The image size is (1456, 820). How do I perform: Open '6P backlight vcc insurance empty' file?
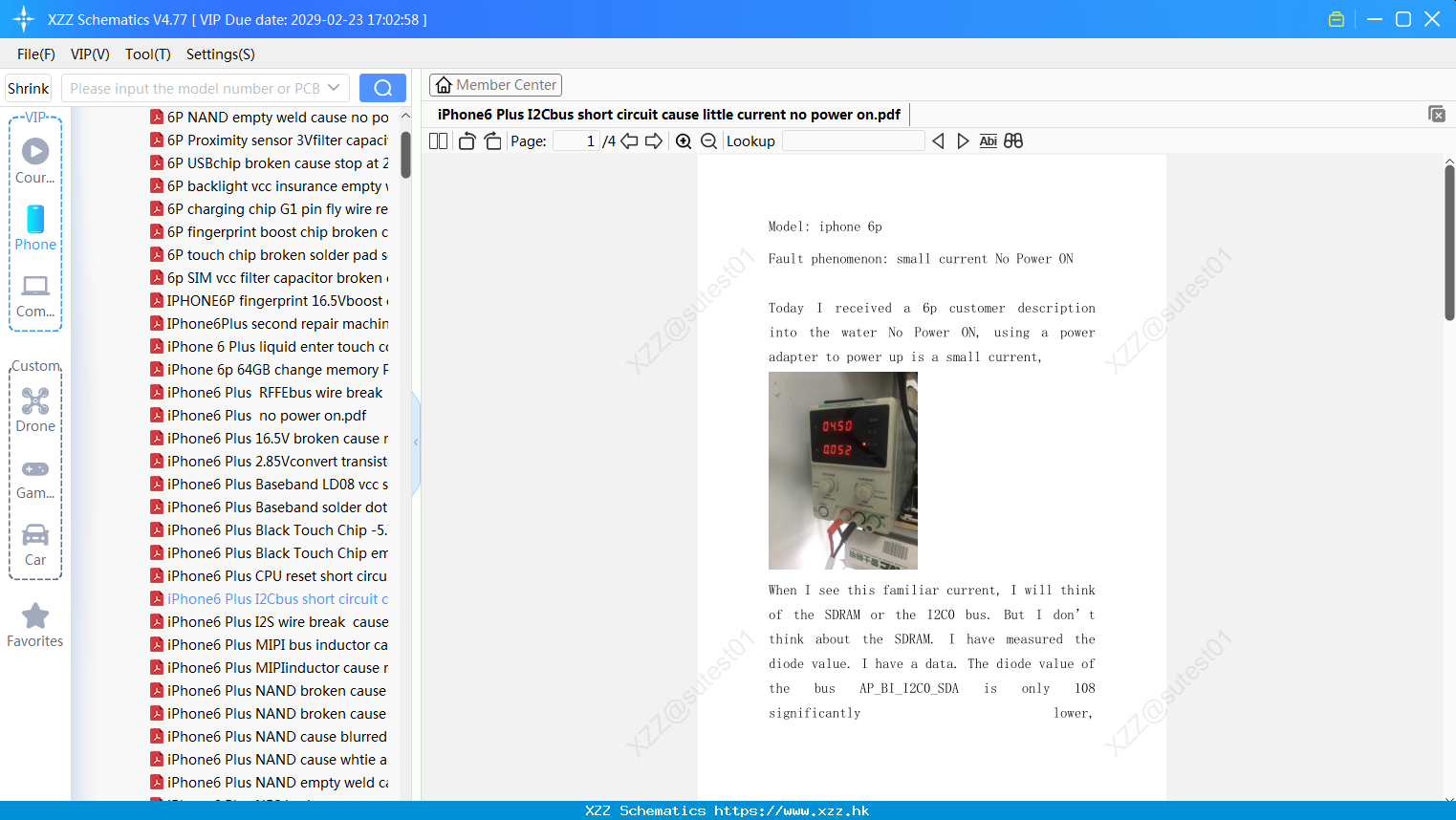coord(270,186)
